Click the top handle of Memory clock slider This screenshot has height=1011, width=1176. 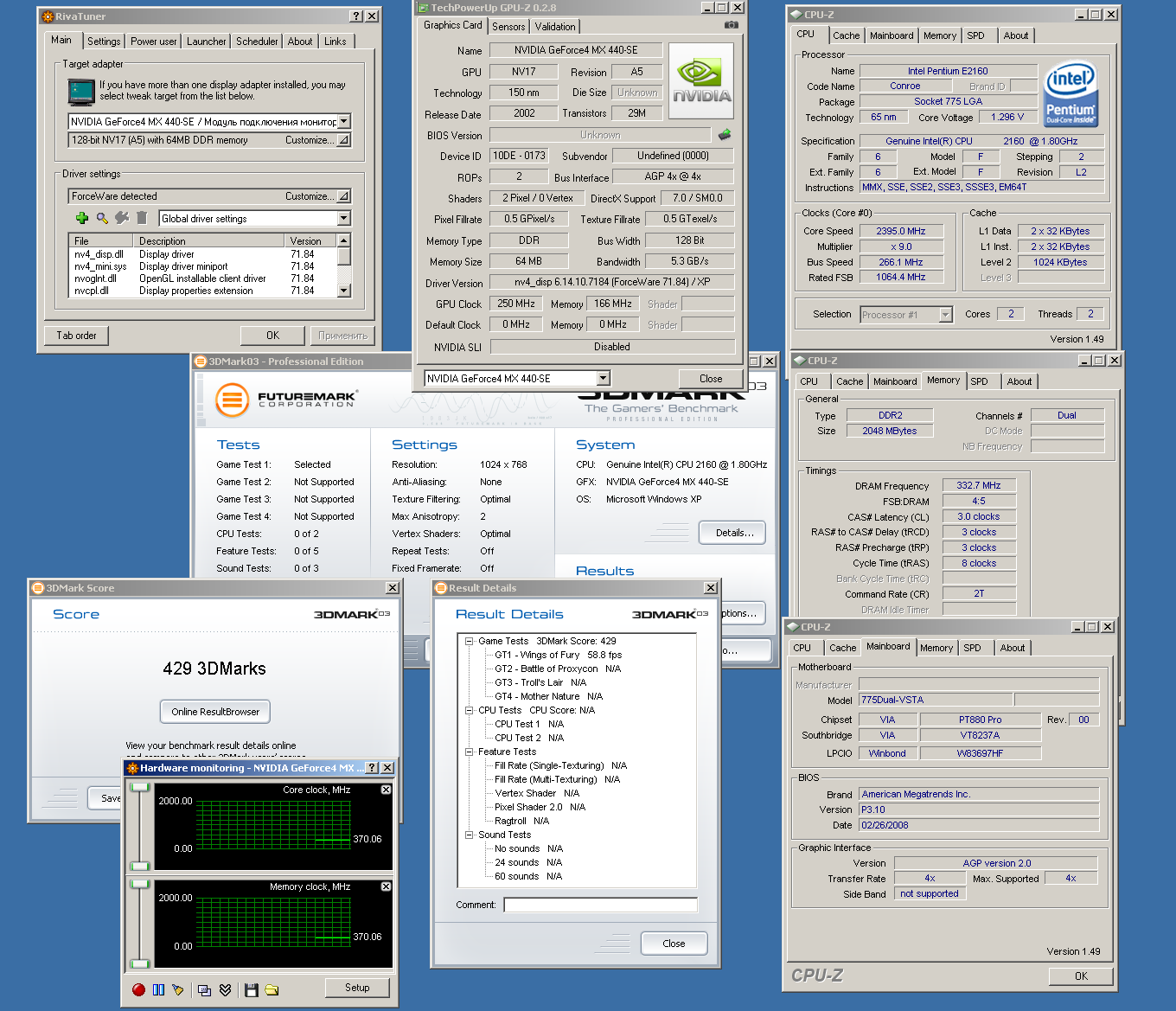139,884
